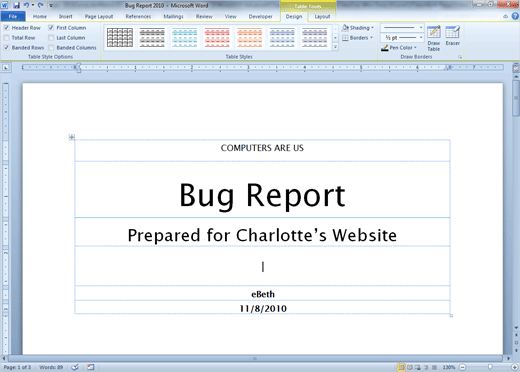The image size is (520, 372).
Task: Open the Insert ribbon tab
Action: click(x=65, y=16)
